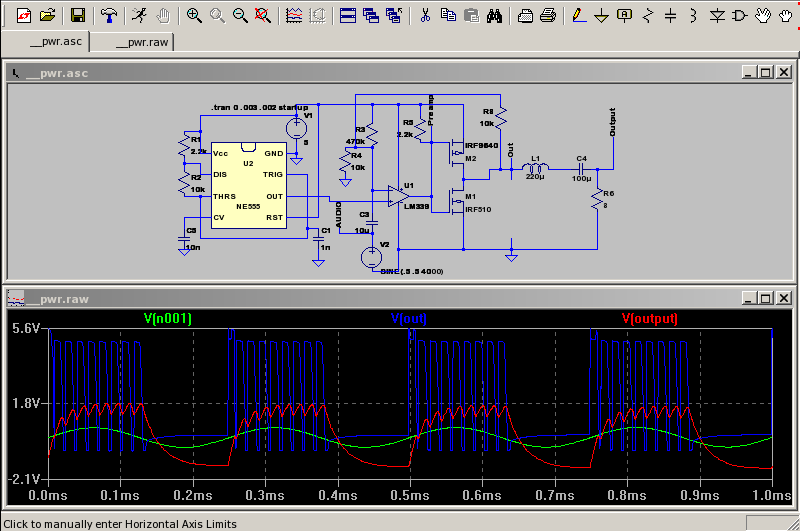Select the .tran 0.003 .002 startup directive
The height and width of the screenshot is (531, 800).
(x=260, y=108)
